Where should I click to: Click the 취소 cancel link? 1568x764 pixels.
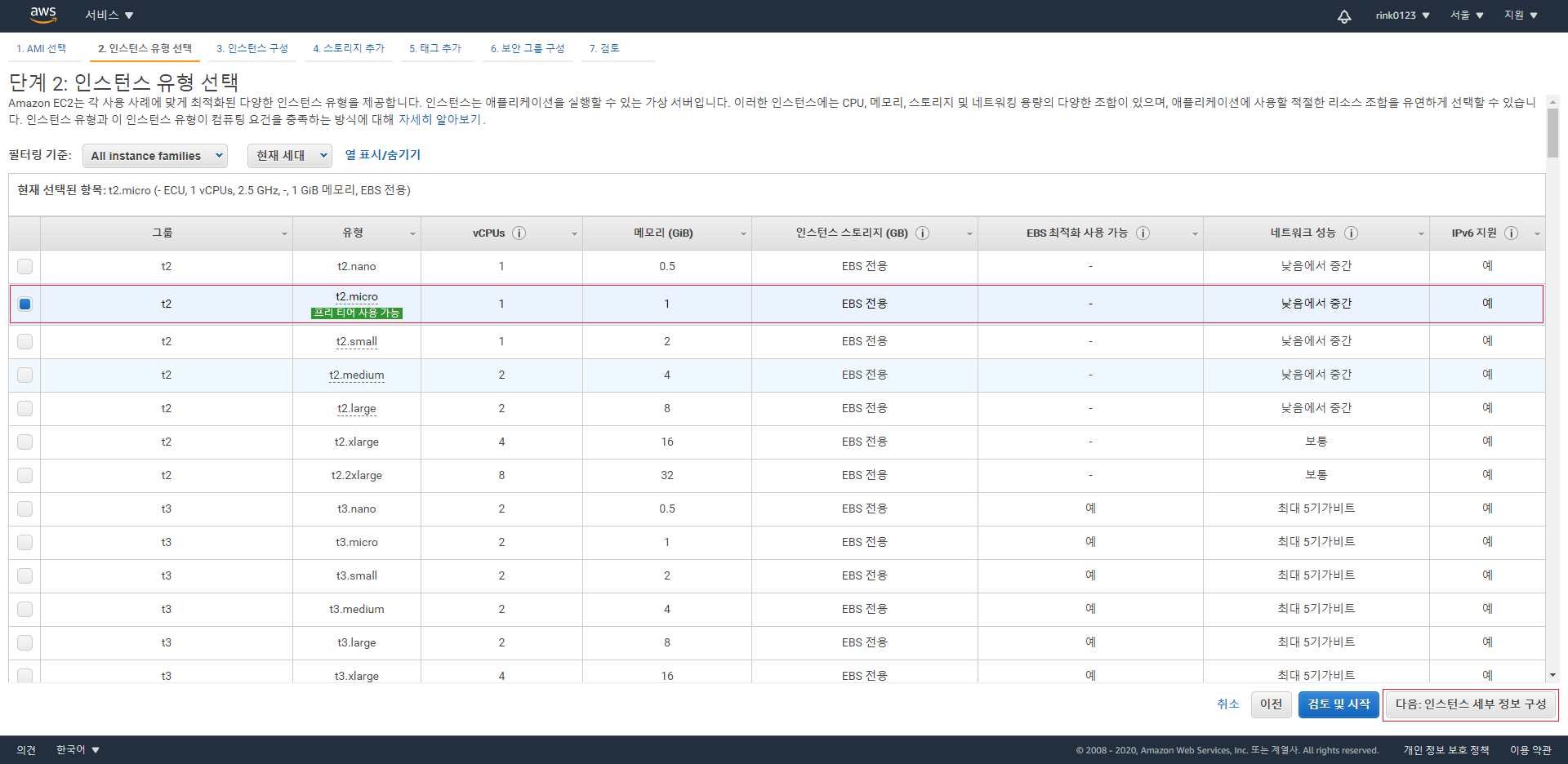point(1228,704)
